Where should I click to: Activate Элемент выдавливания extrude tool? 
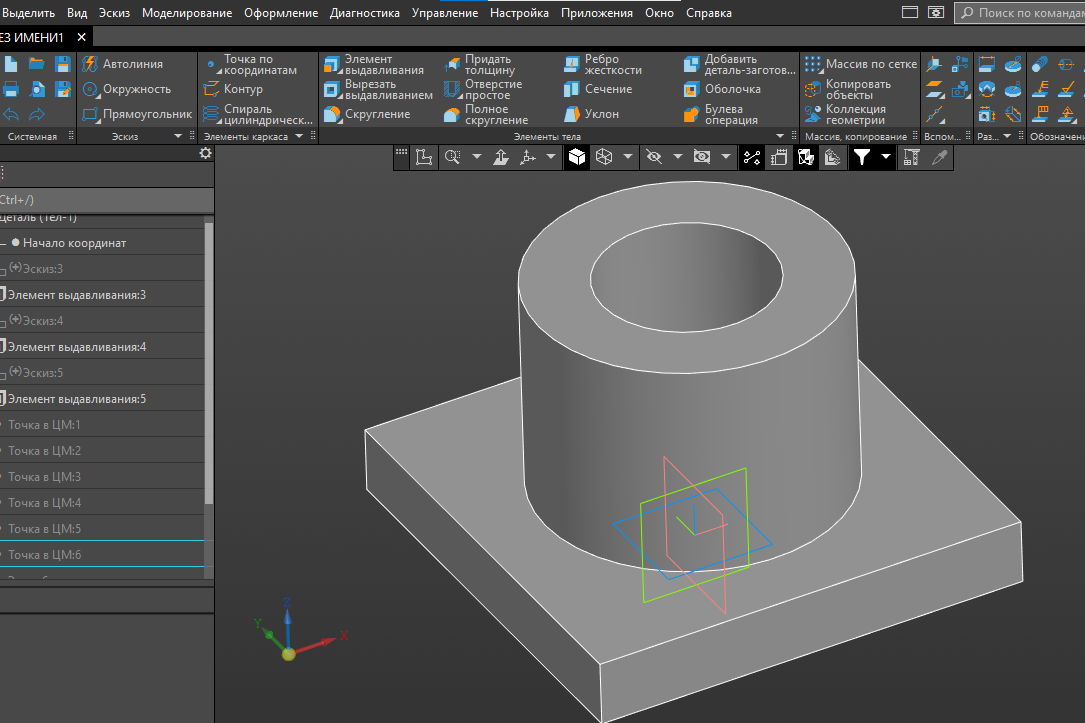[x=374, y=65]
